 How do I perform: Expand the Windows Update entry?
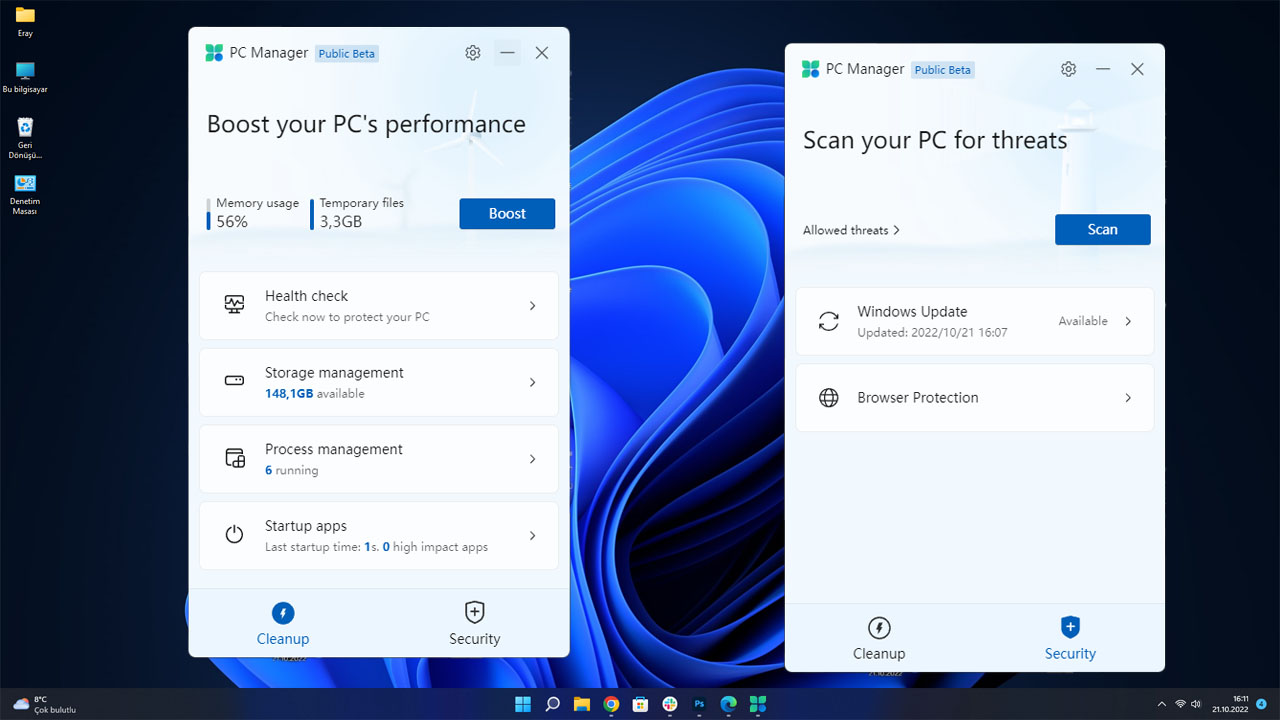click(x=1127, y=321)
